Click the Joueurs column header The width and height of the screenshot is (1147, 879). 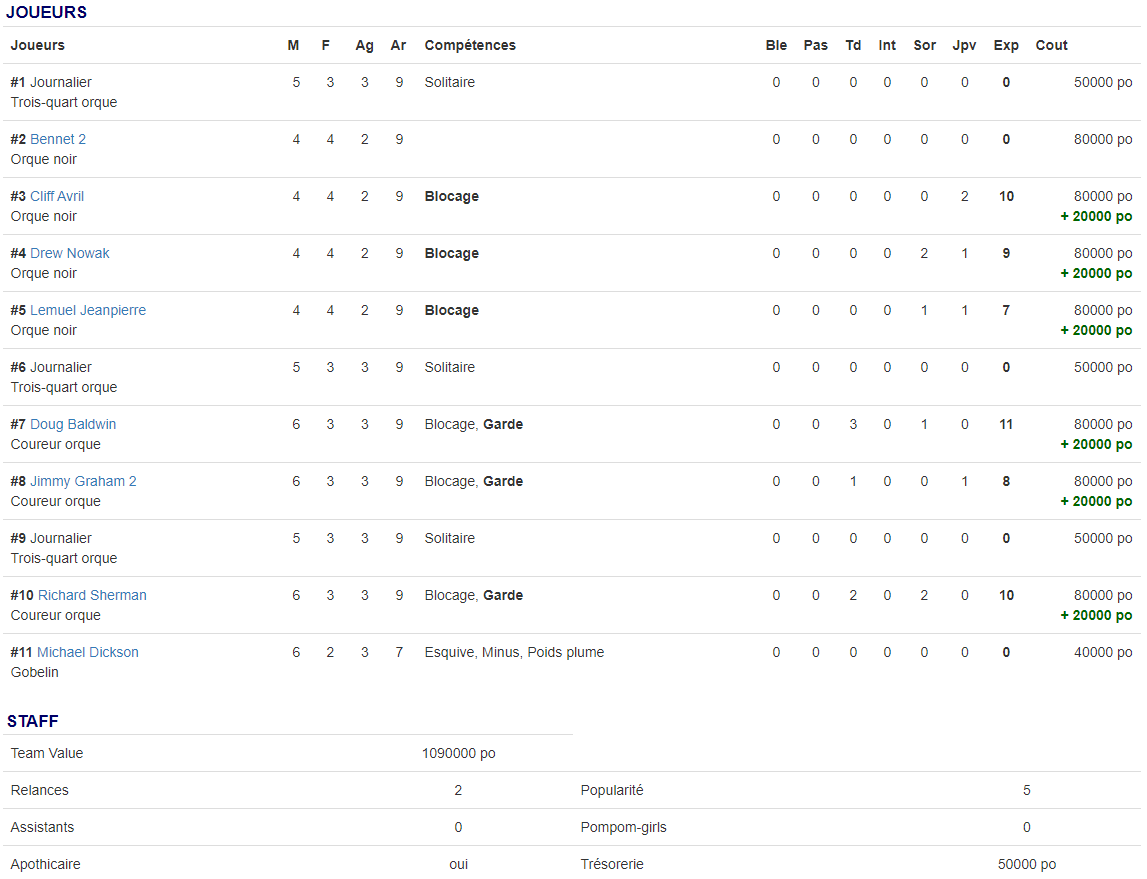38,45
